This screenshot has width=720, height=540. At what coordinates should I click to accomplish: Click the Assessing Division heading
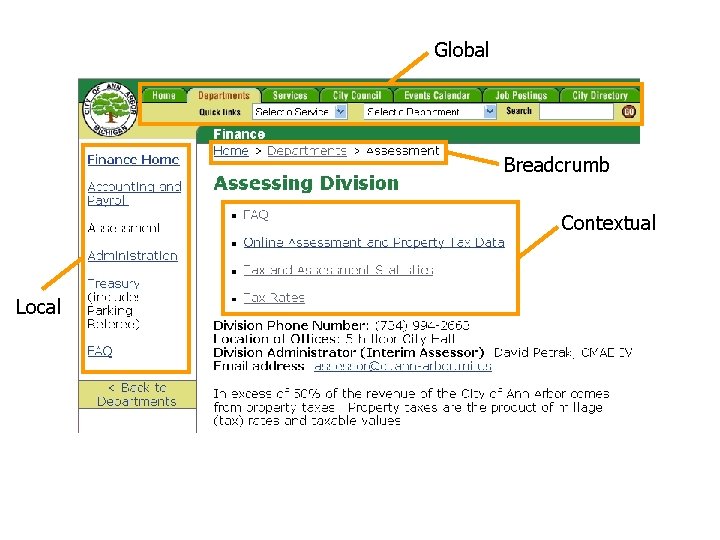coord(306,183)
